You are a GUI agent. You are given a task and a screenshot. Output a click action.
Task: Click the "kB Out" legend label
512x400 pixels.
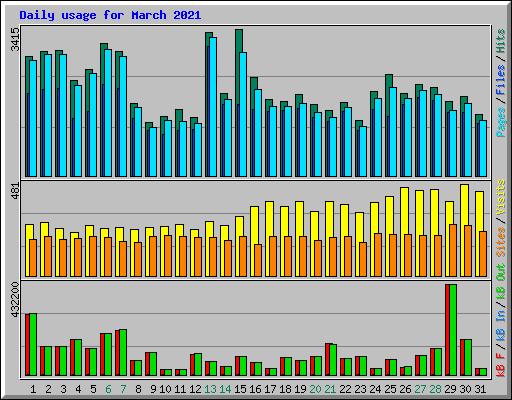501,281
